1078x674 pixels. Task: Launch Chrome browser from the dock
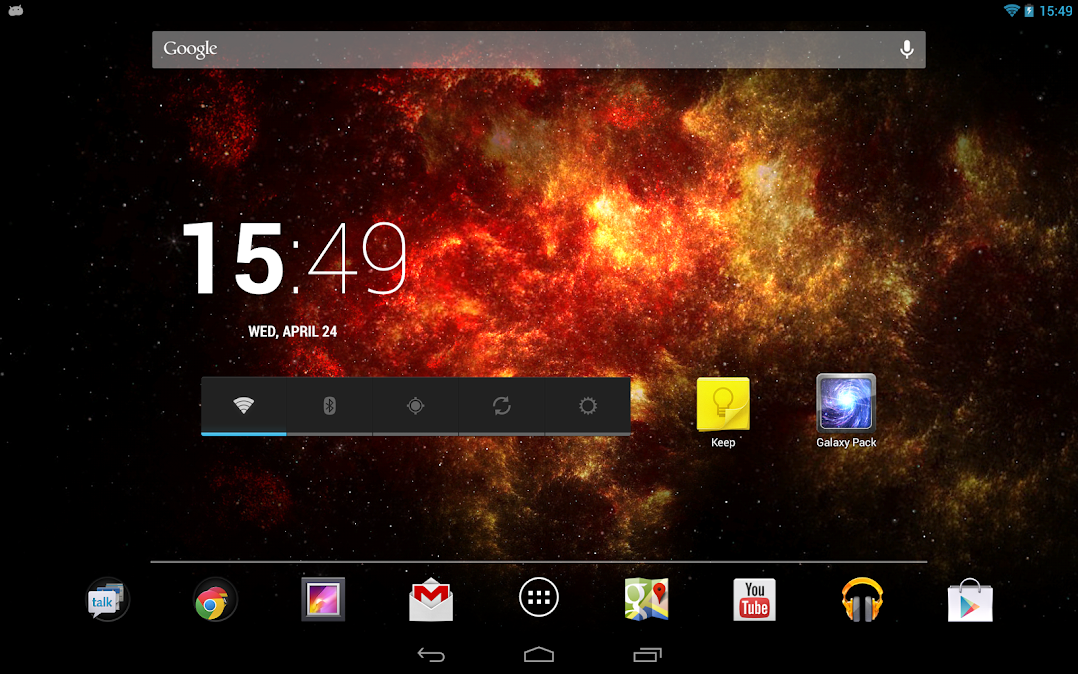coord(215,600)
